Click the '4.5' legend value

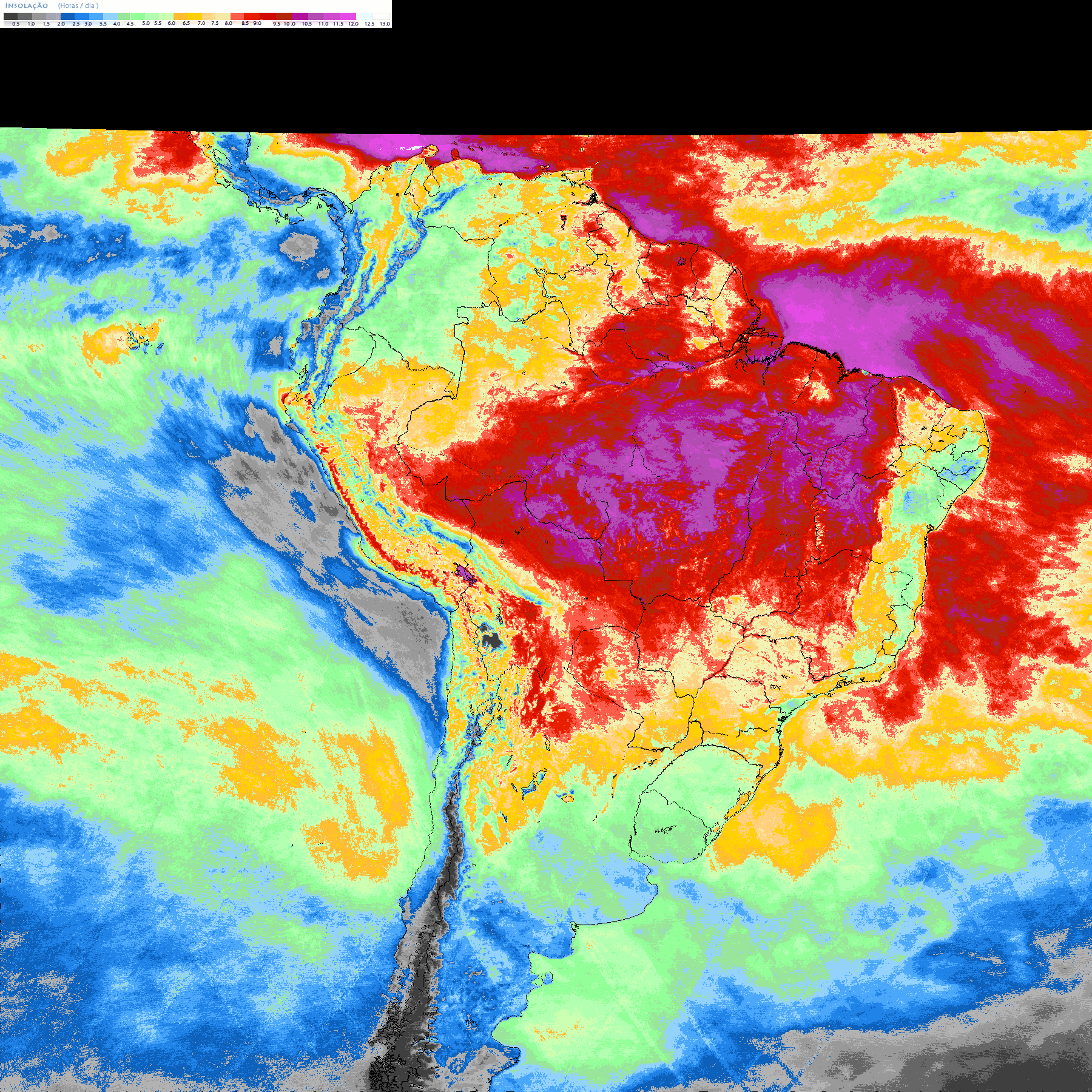(x=130, y=24)
